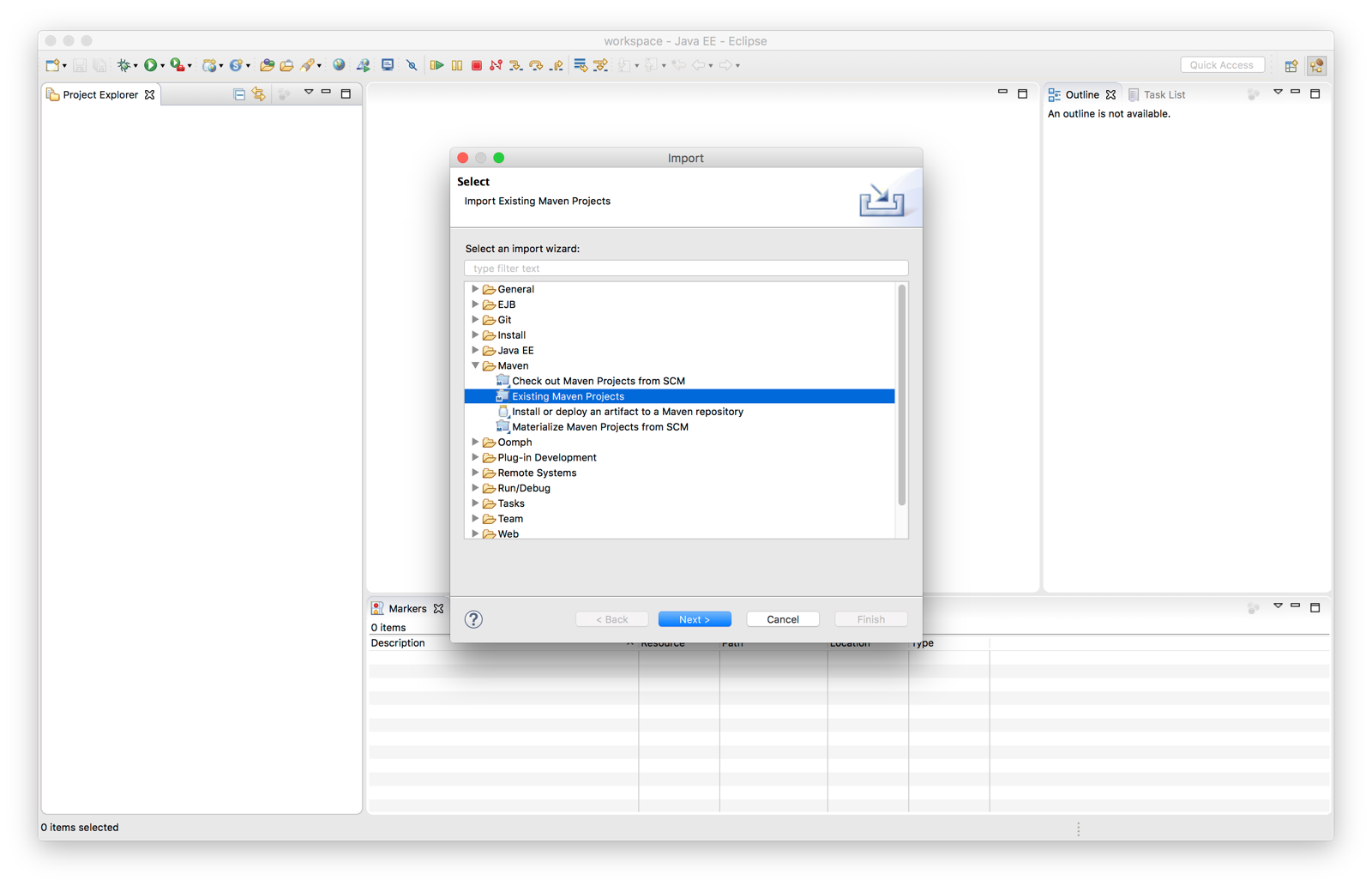1372x886 pixels.
Task: Expand the Team folder node
Action: [x=475, y=518]
